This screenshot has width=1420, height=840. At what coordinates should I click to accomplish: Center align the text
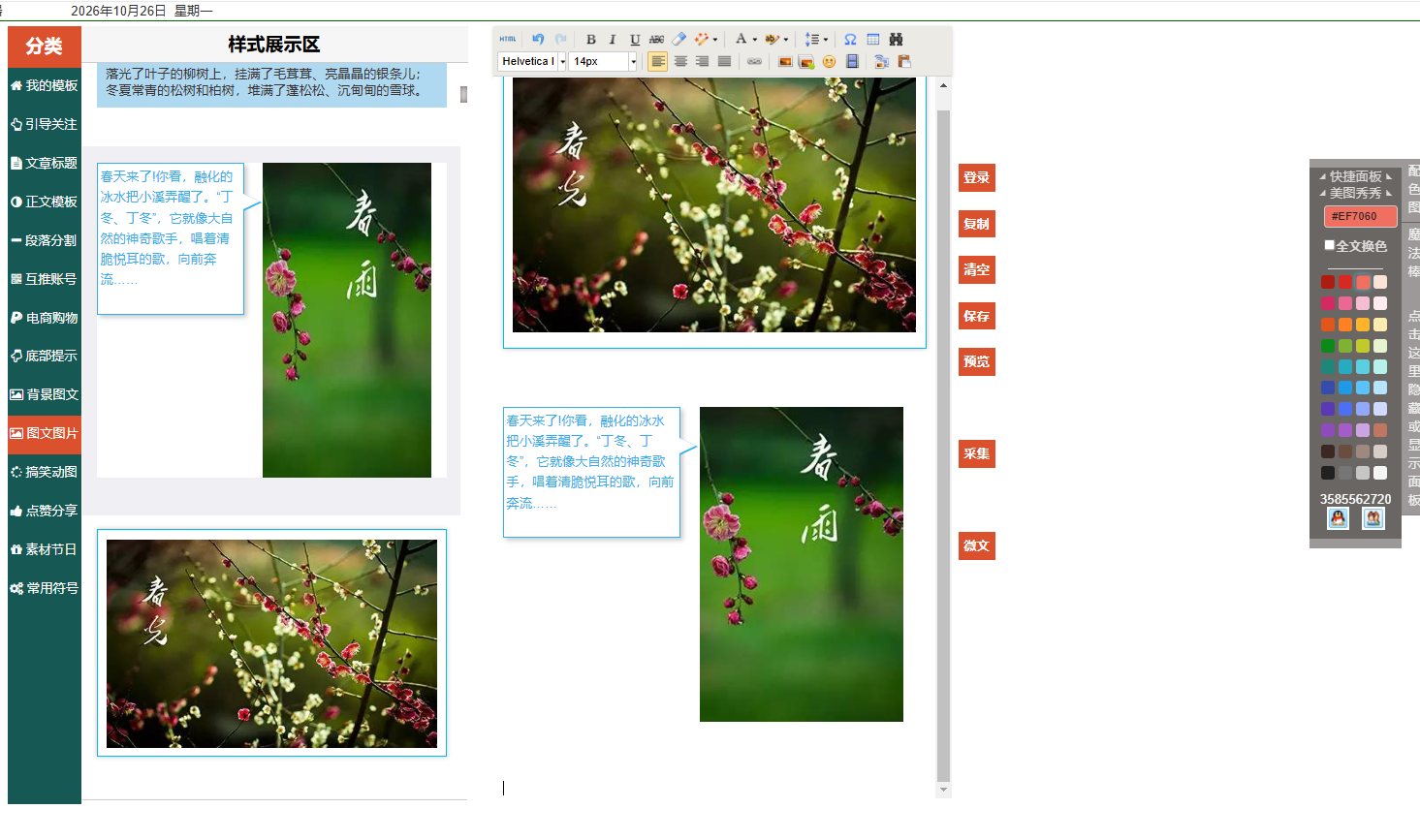coord(680,61)
